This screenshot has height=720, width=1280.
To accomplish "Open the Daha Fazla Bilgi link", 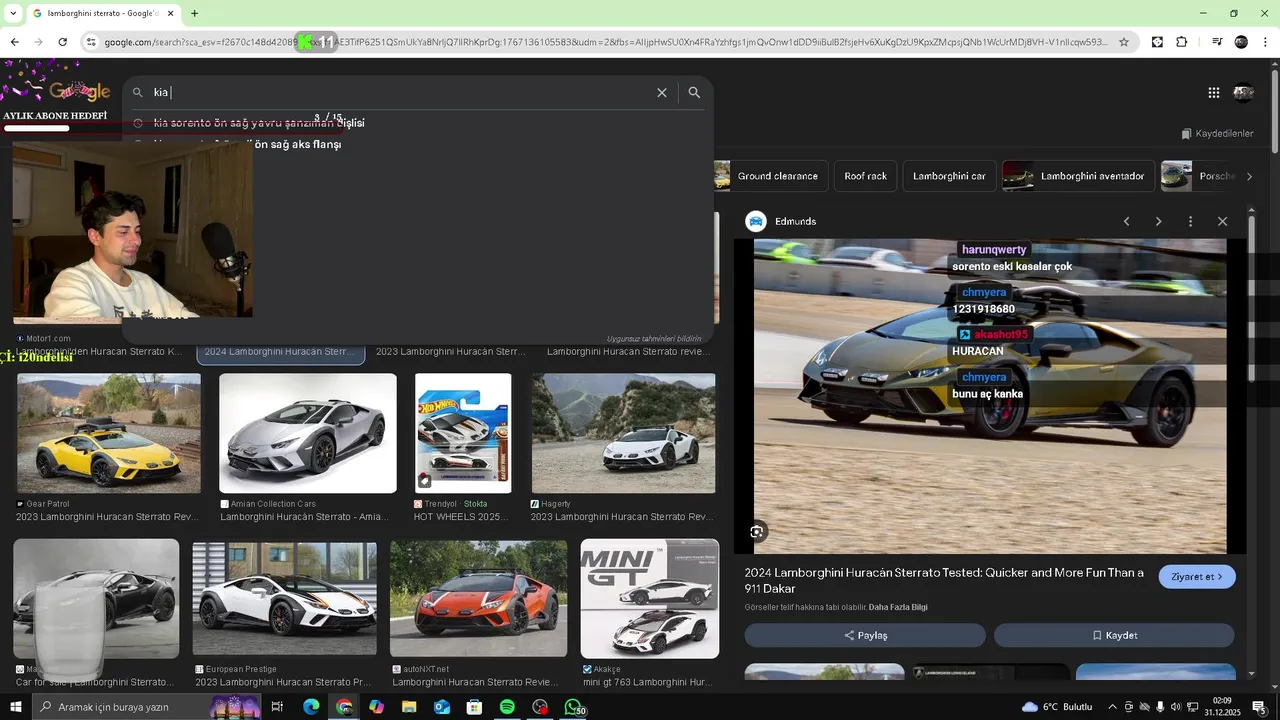I will [x=898, y=607].
